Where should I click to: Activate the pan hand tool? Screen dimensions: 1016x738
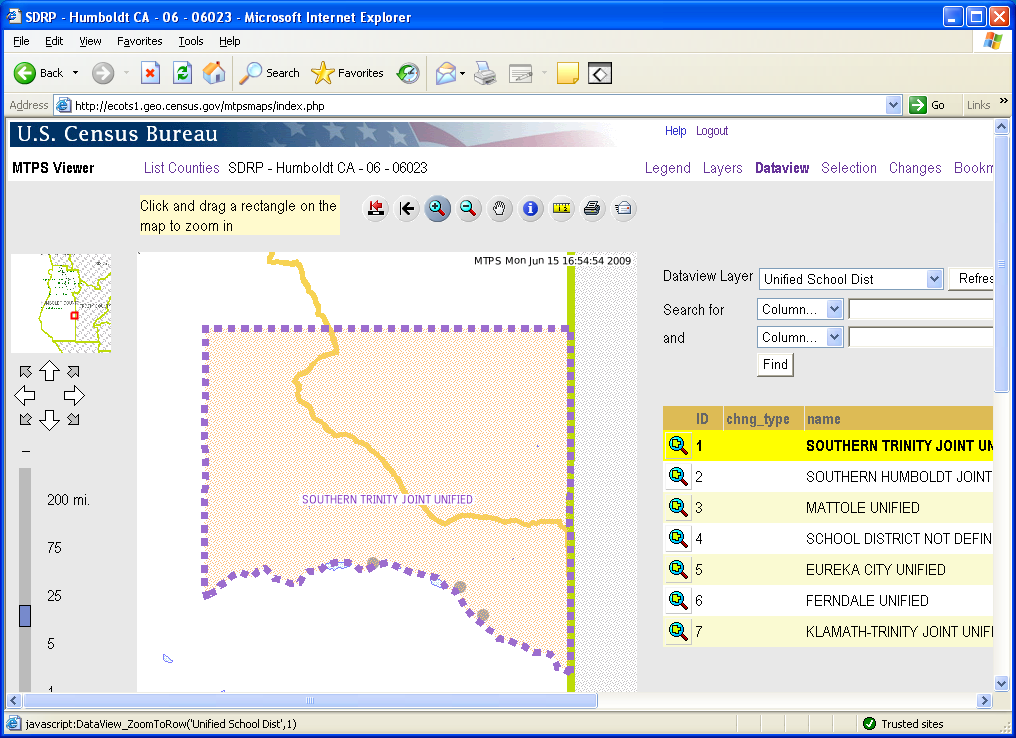[x=500, y=208]
